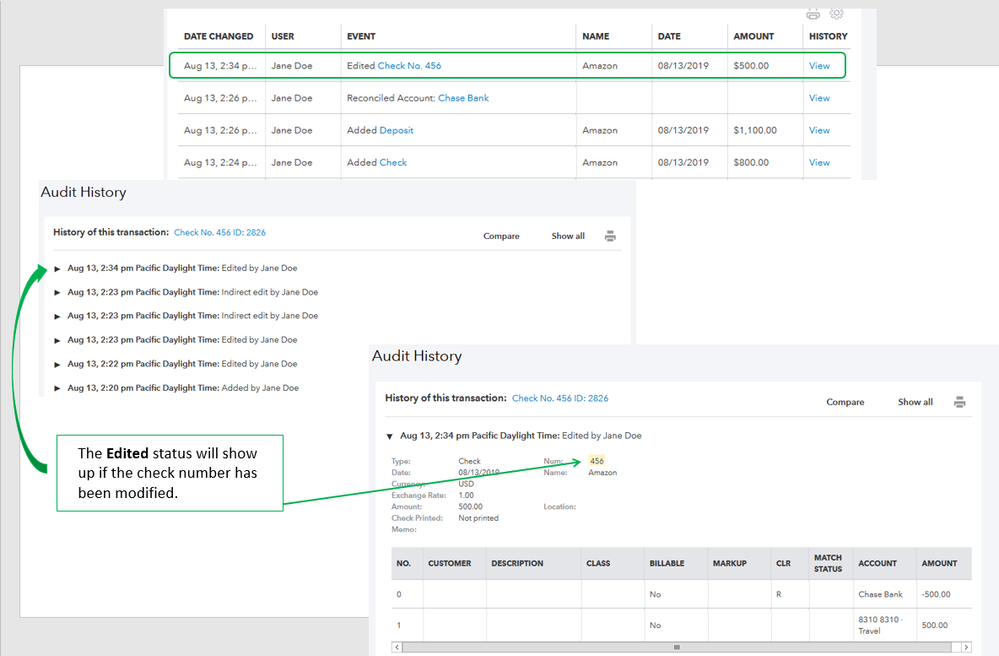Collapse the expanded 2:34 pm entry details
This screenshot has width=999, height=656.
390,436
